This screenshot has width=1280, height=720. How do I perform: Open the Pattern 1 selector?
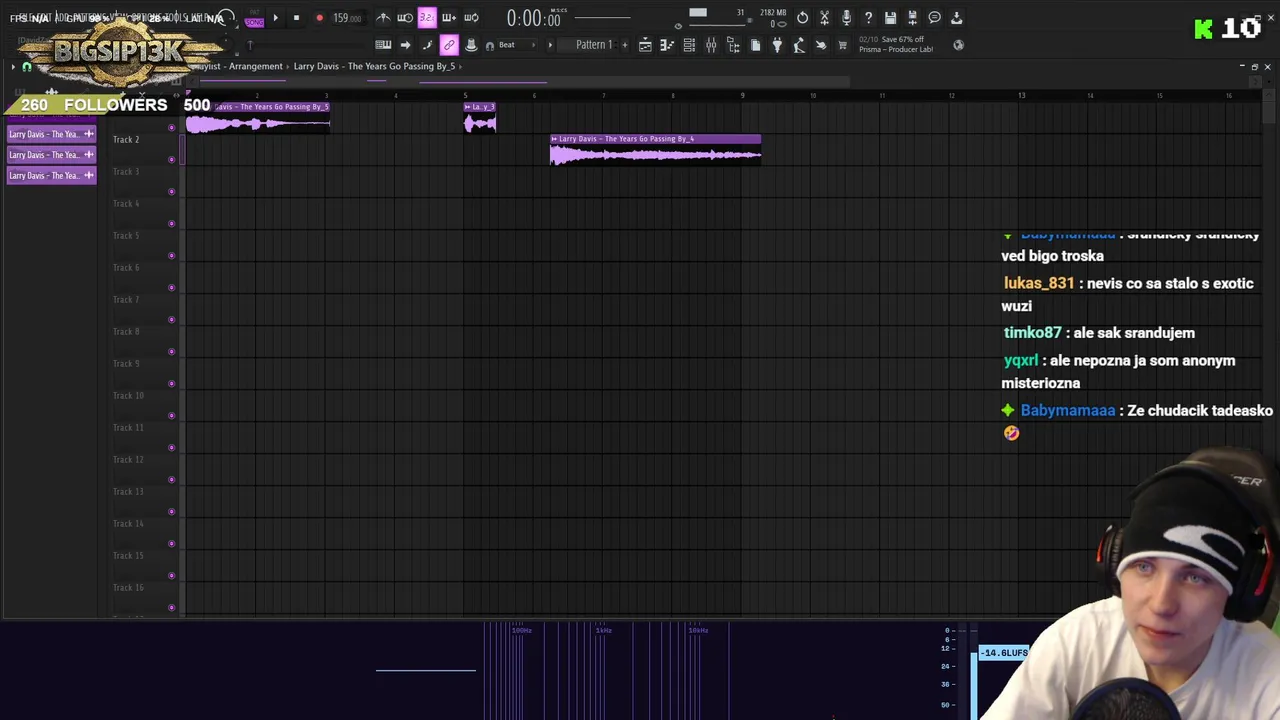click(x=593, y=45)
